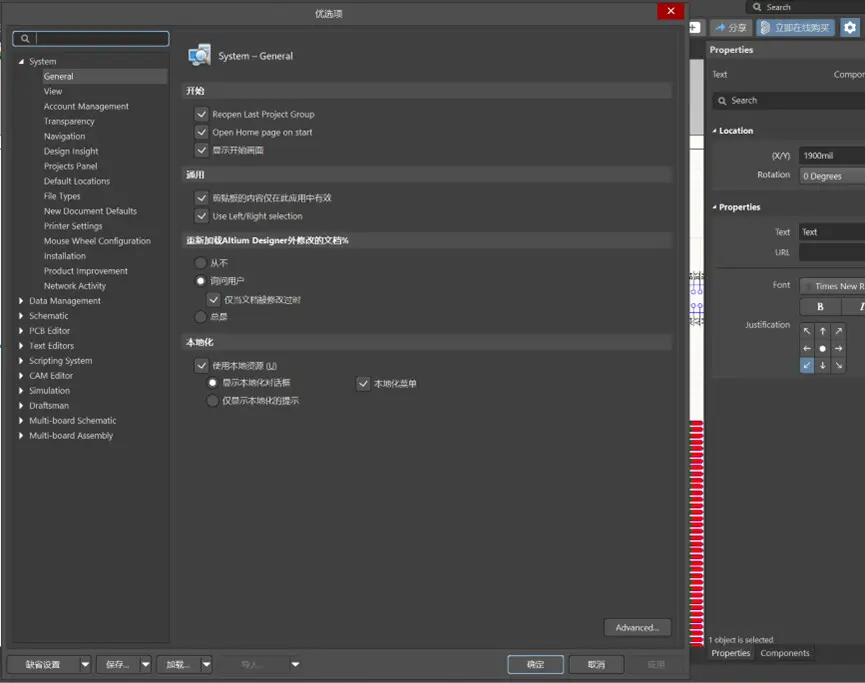Viewport: 865px width, 683px height.
Task: Collapse the Location section
Action: [714, 131]
